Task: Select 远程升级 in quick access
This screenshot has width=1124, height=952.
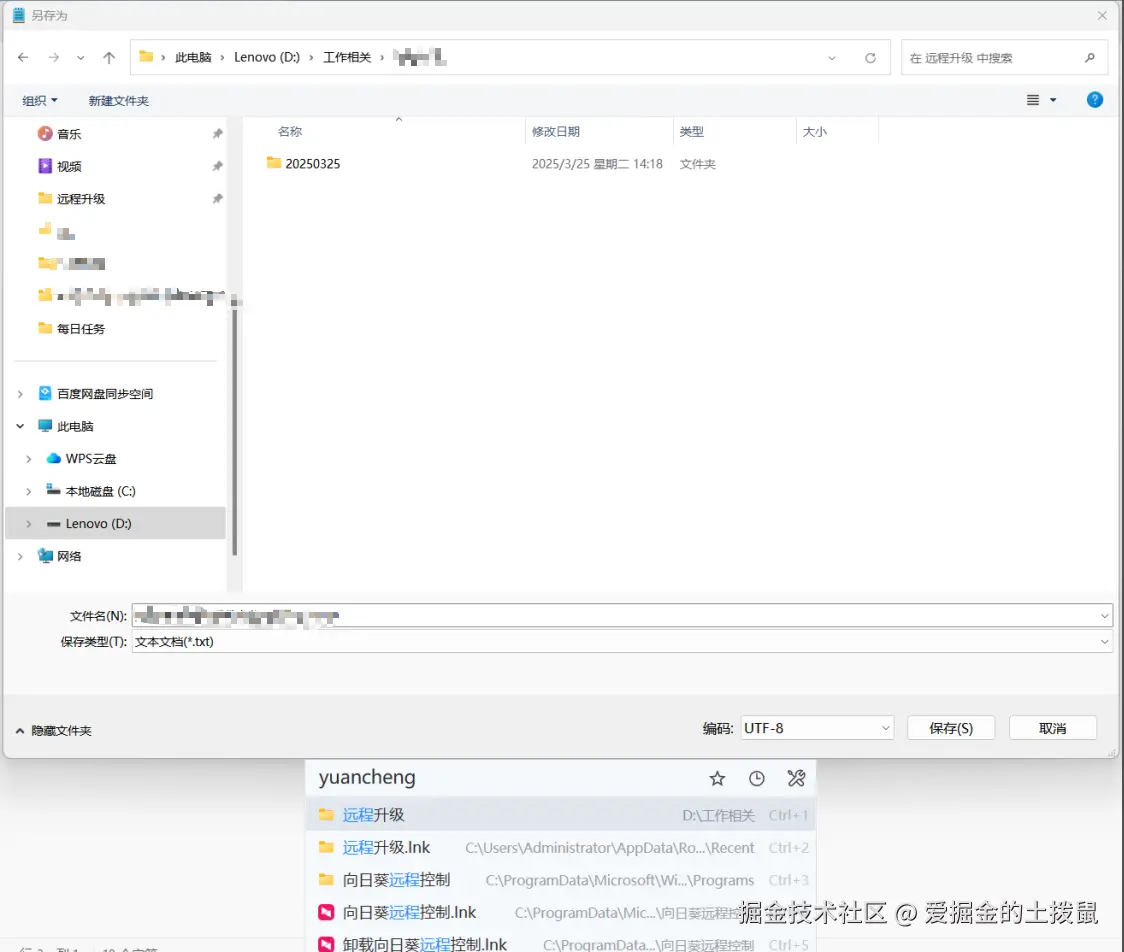Action: coord(80,199)
